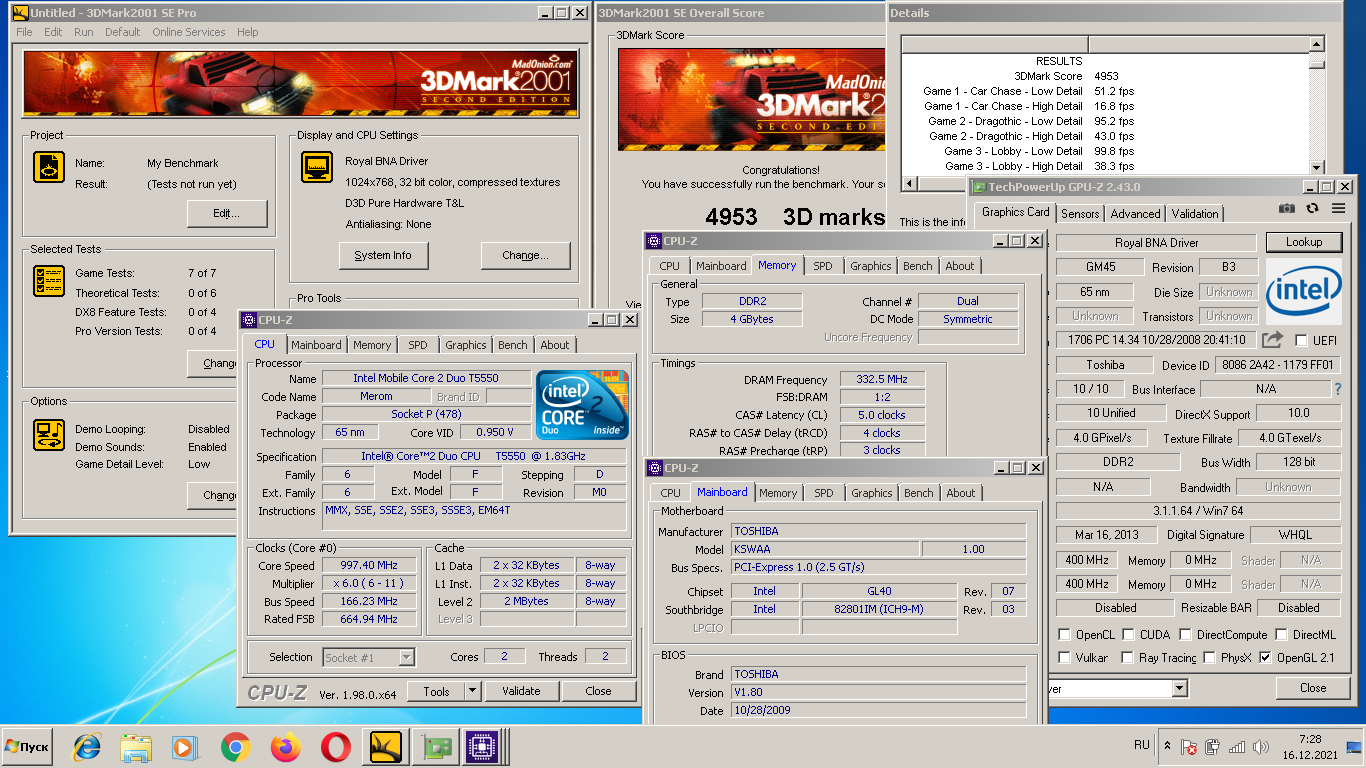The image size is (1366, 768).
Task: Toggle the Vulkan checkbox
Action: [1065, 658]
